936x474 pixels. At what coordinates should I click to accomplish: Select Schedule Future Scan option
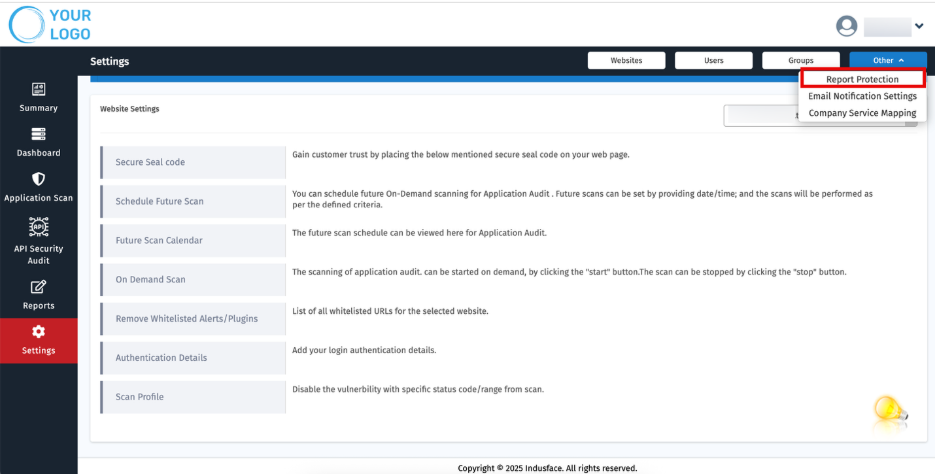click(x=193, y=201)
